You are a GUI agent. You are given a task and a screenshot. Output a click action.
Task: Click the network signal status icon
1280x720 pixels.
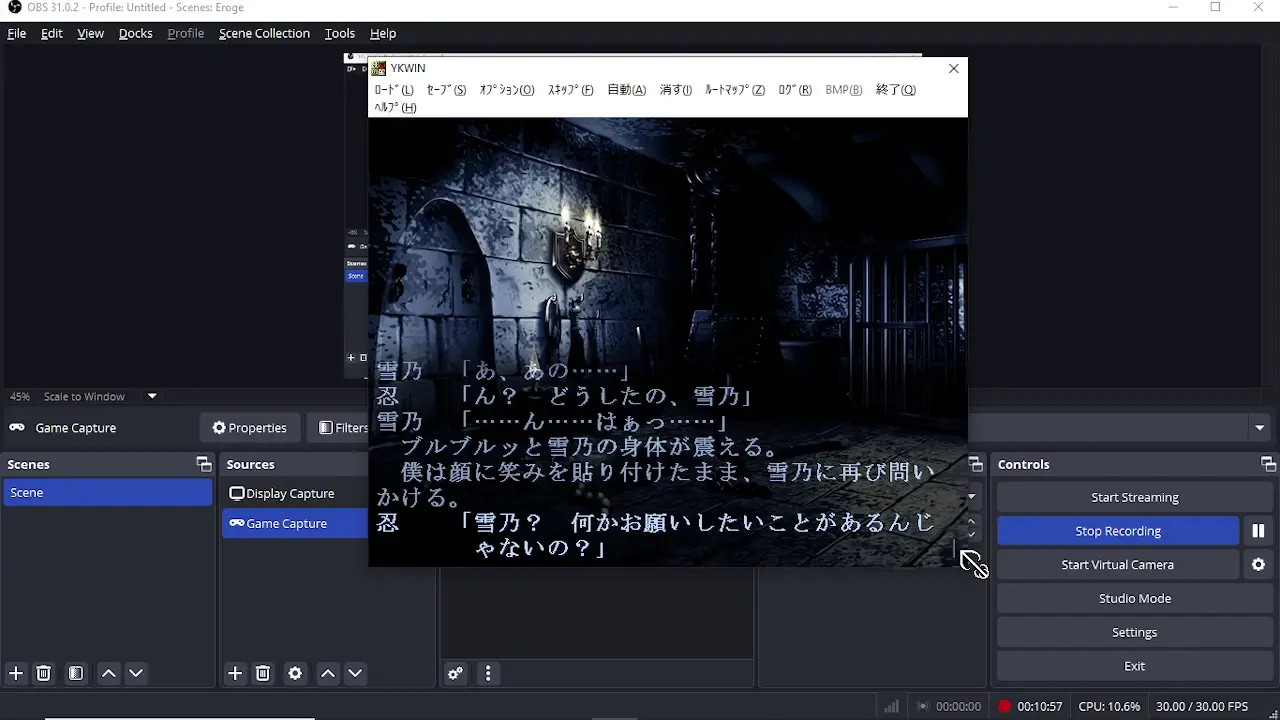click(x=891, y=707)
